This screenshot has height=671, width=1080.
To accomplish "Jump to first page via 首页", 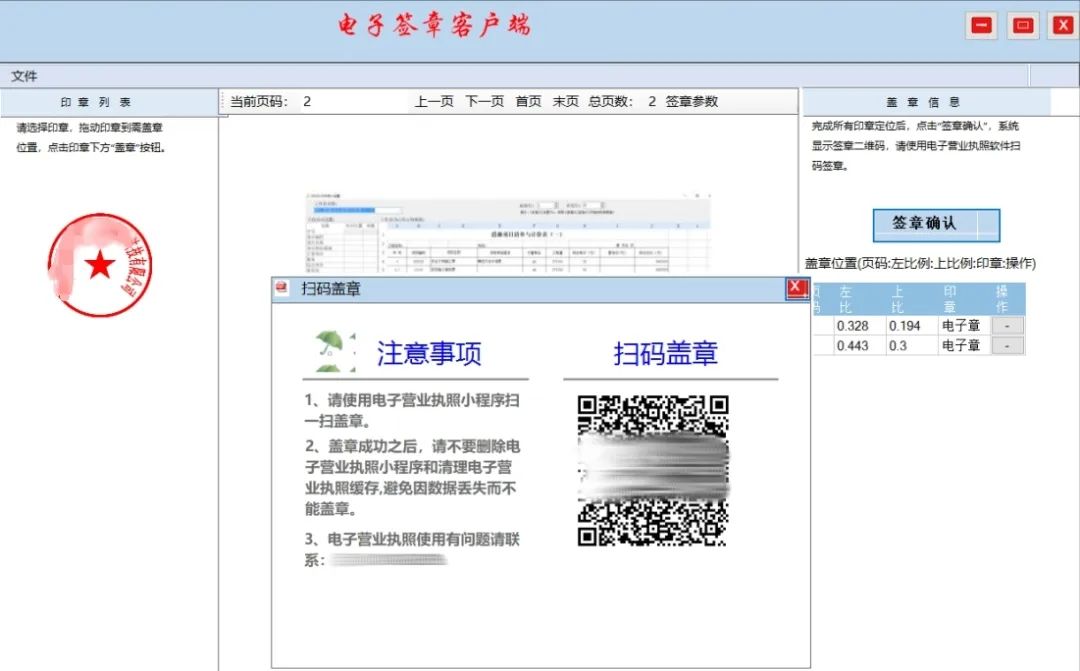I will (x=528, y=101).
